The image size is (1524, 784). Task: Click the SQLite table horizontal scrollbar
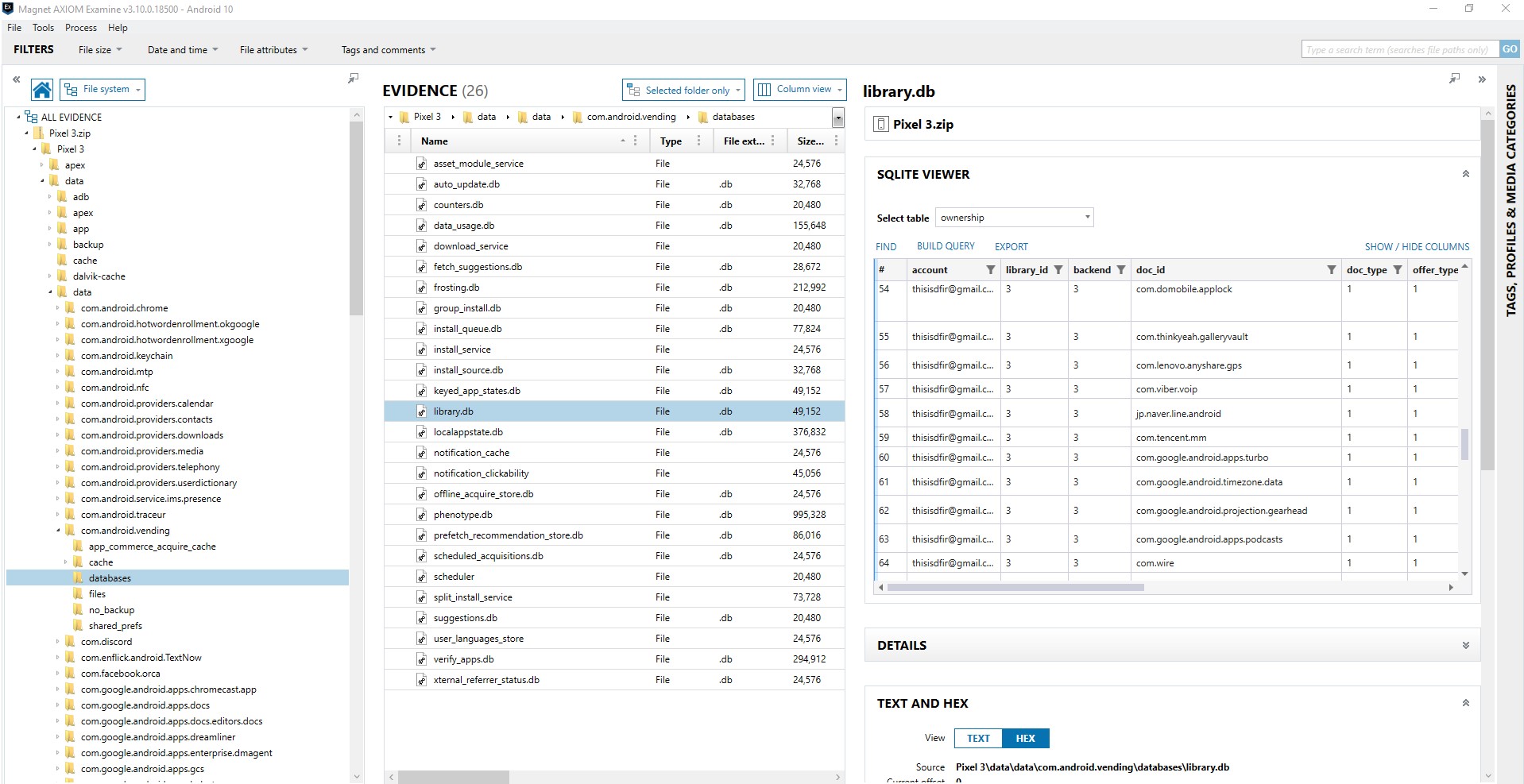tap(1015, 588)
